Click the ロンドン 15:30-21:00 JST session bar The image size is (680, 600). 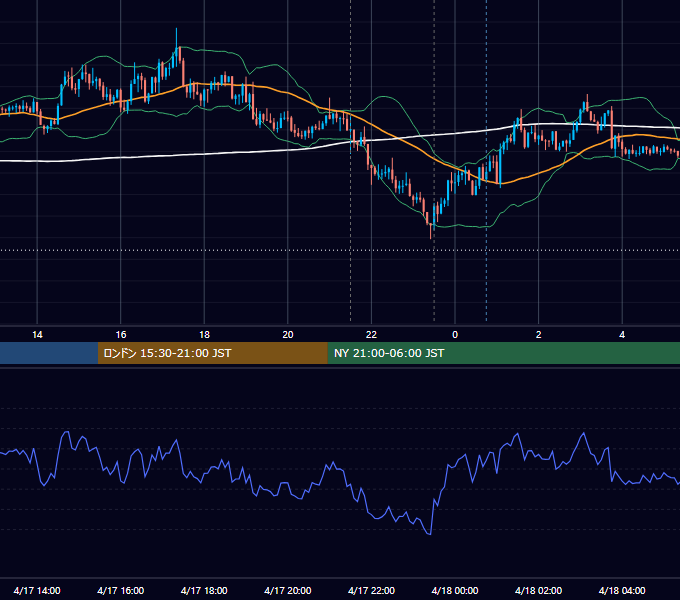pos(212,353)
